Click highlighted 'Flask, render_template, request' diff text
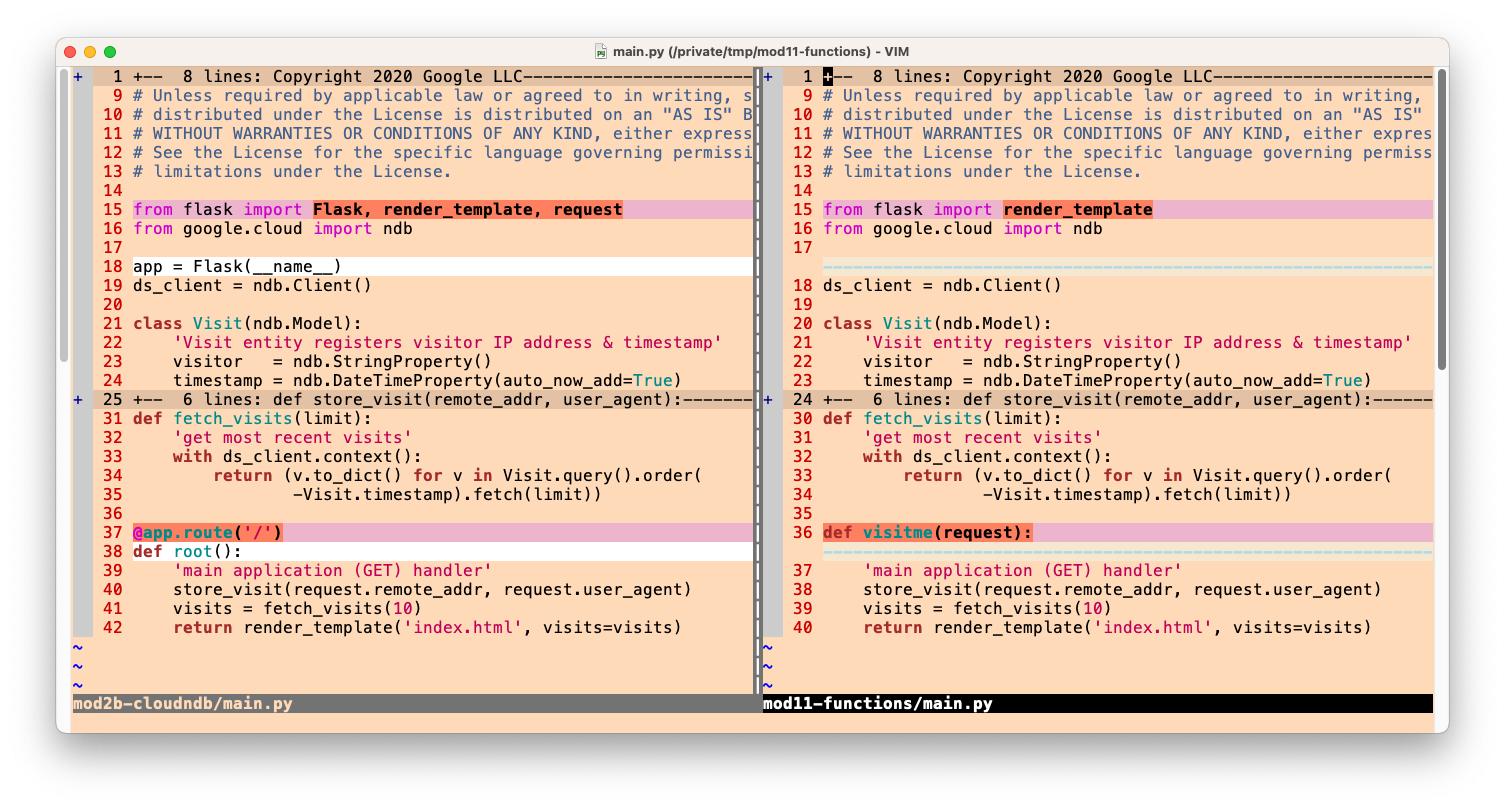1505x807 pixels. [x=467, y=210]
